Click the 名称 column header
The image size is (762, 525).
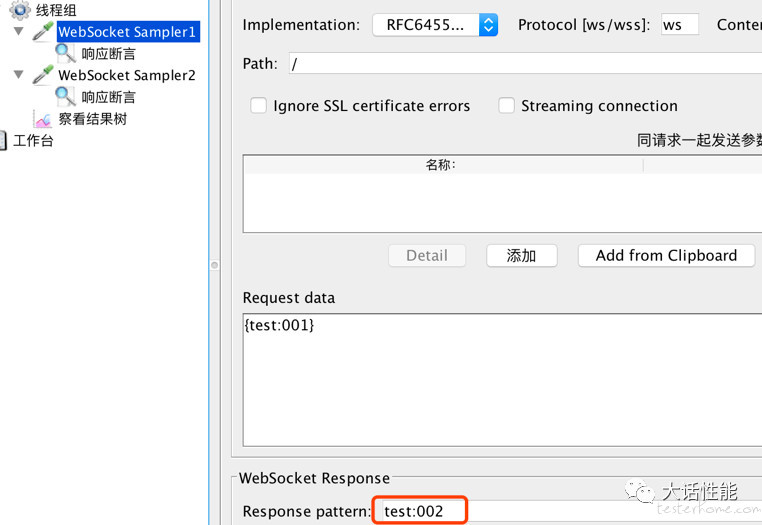coord(443,165)
